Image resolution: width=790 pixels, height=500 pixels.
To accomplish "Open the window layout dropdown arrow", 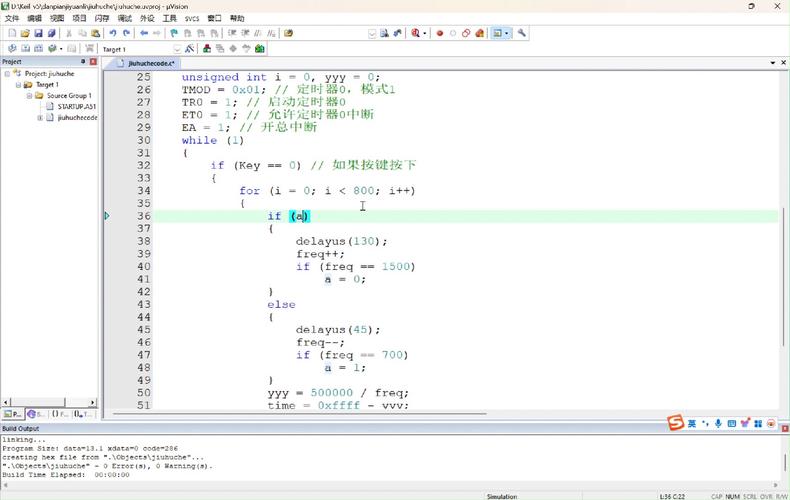I will coord(506,33).
